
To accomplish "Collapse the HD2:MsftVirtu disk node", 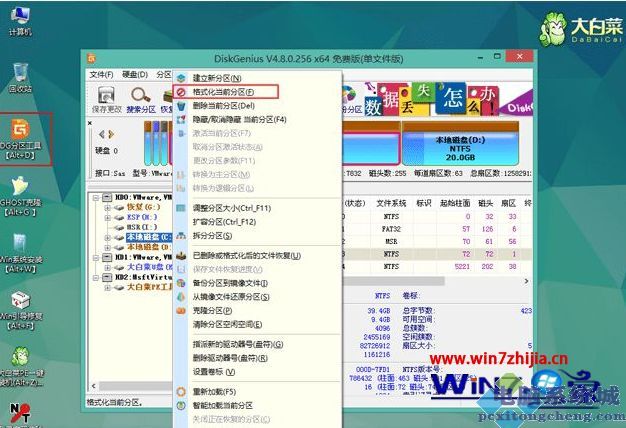I will 96,277.
